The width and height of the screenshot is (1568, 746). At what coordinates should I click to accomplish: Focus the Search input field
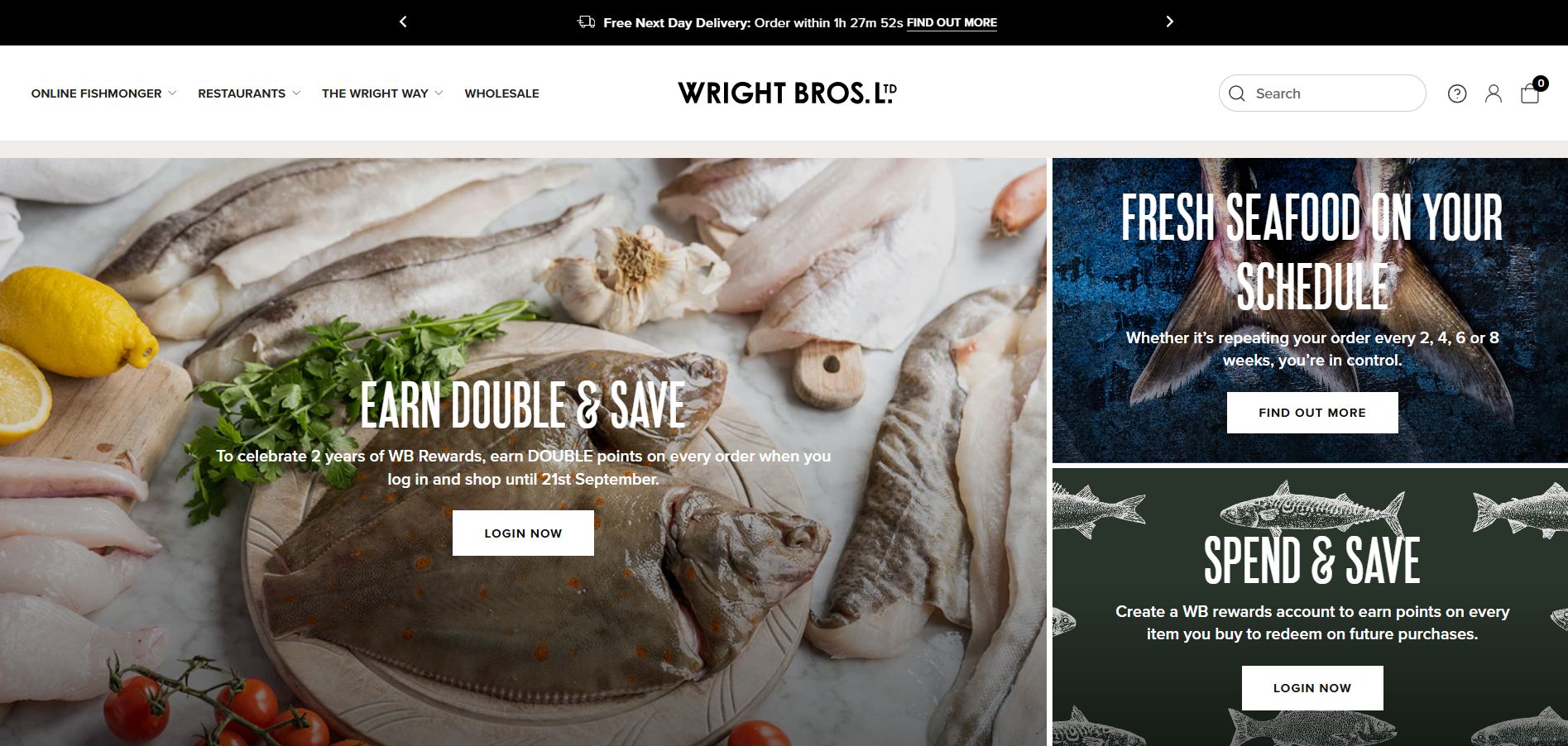[1322, 93]
